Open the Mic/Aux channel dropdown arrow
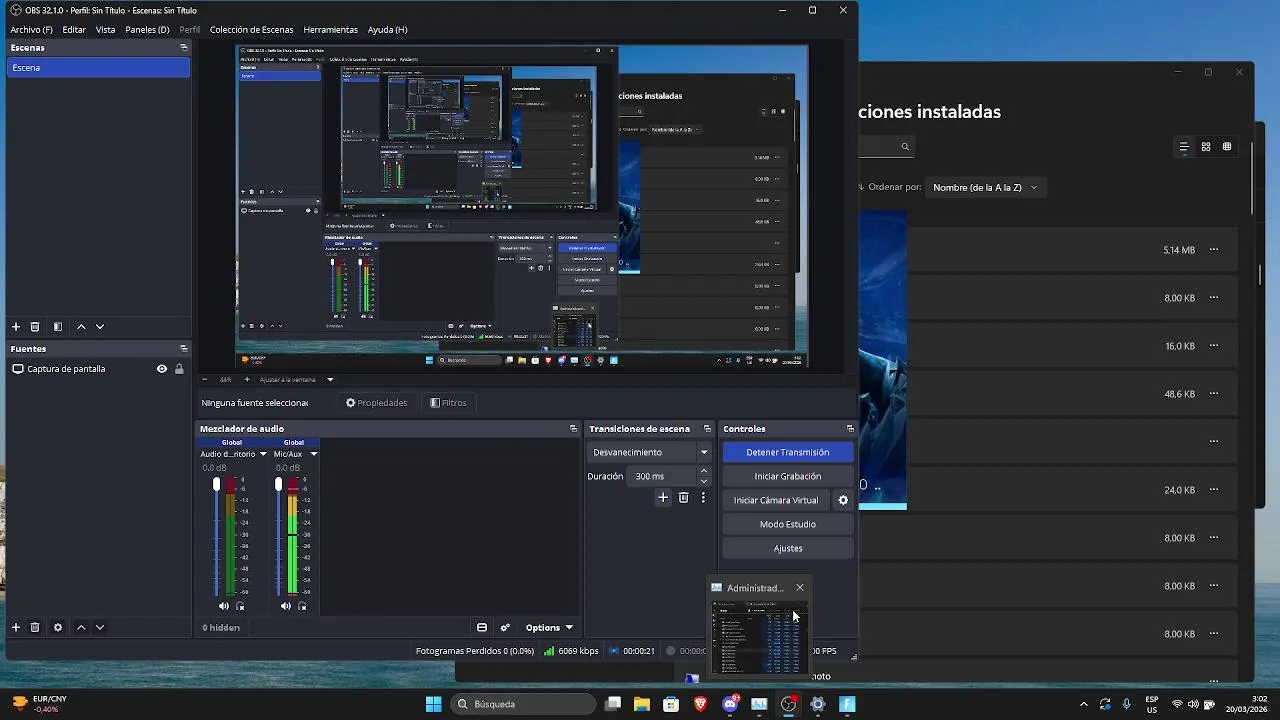The width and height of the screenshot is (1280, 720). 313,454
